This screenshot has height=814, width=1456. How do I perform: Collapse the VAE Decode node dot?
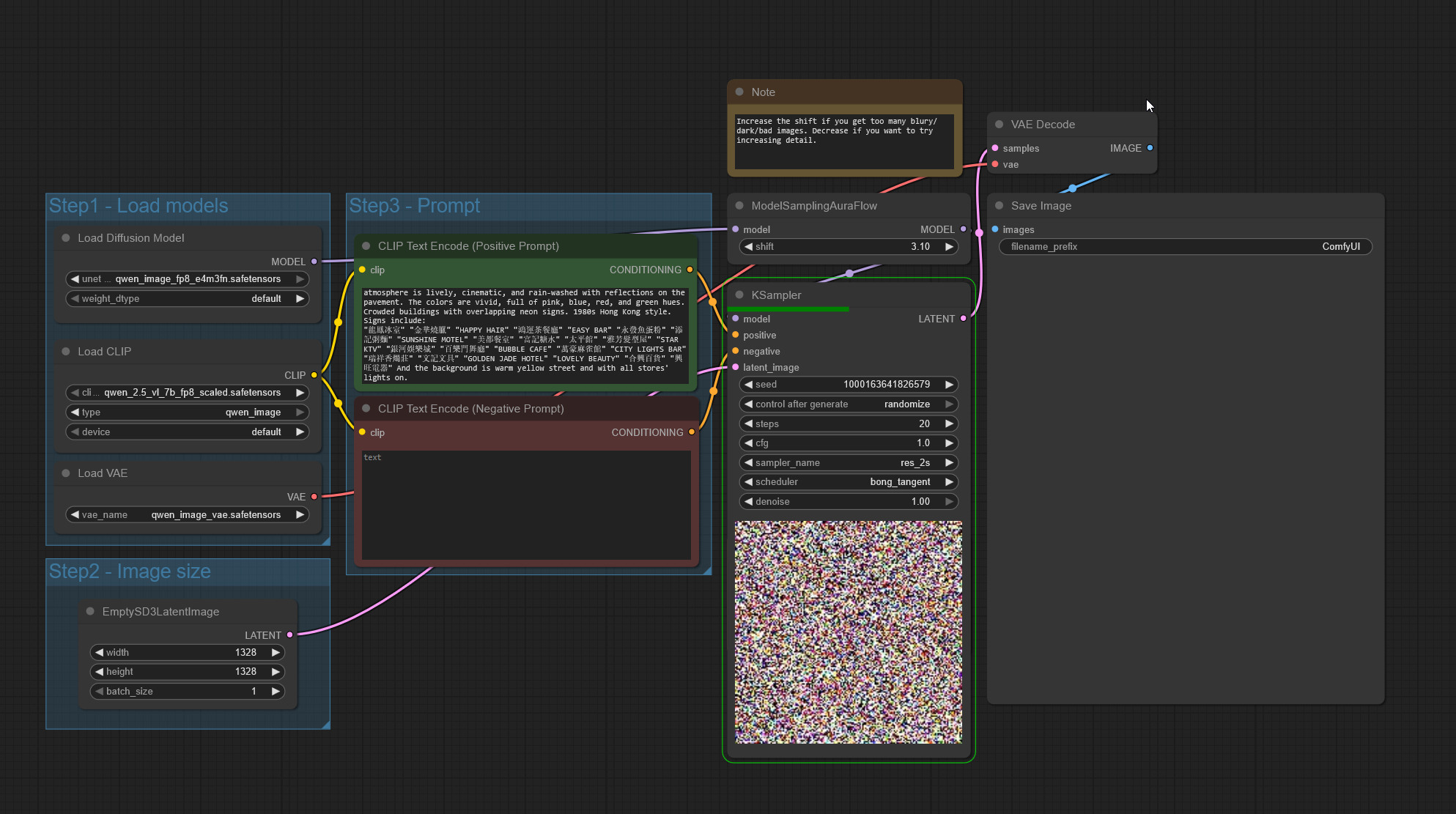point(999,125)
